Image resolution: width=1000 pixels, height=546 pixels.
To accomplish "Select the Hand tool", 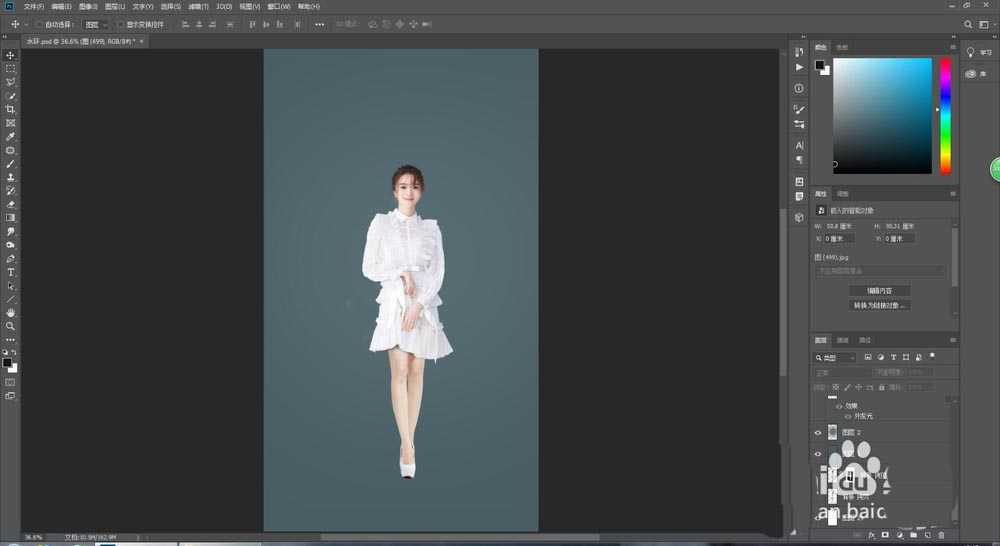I will [11, 313].
